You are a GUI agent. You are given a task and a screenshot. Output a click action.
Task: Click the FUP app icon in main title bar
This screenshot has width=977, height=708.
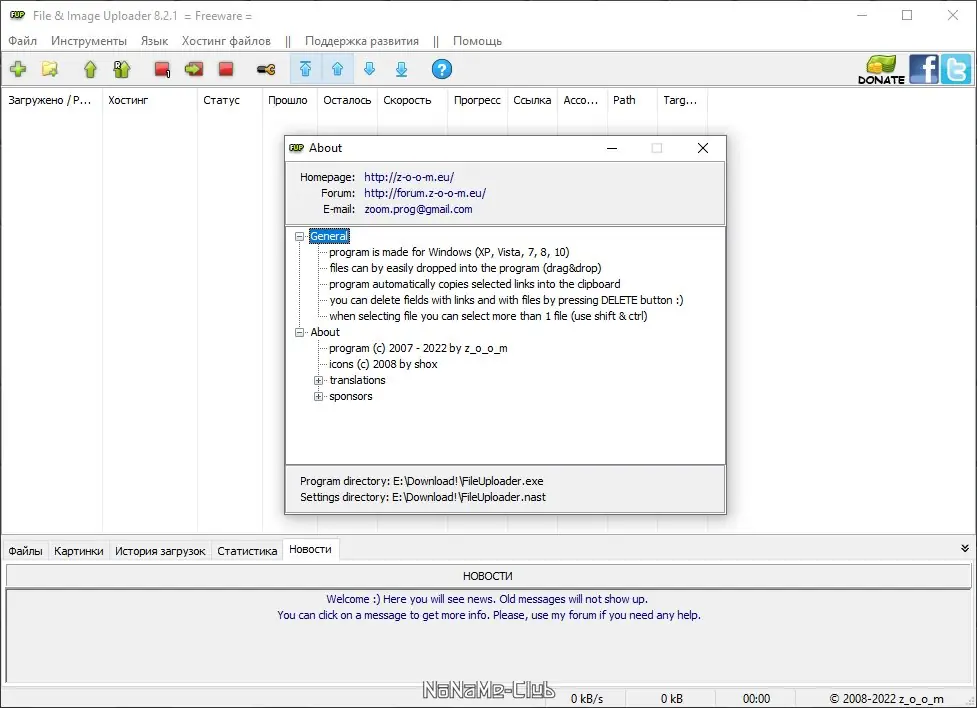[x=17, y=15]
